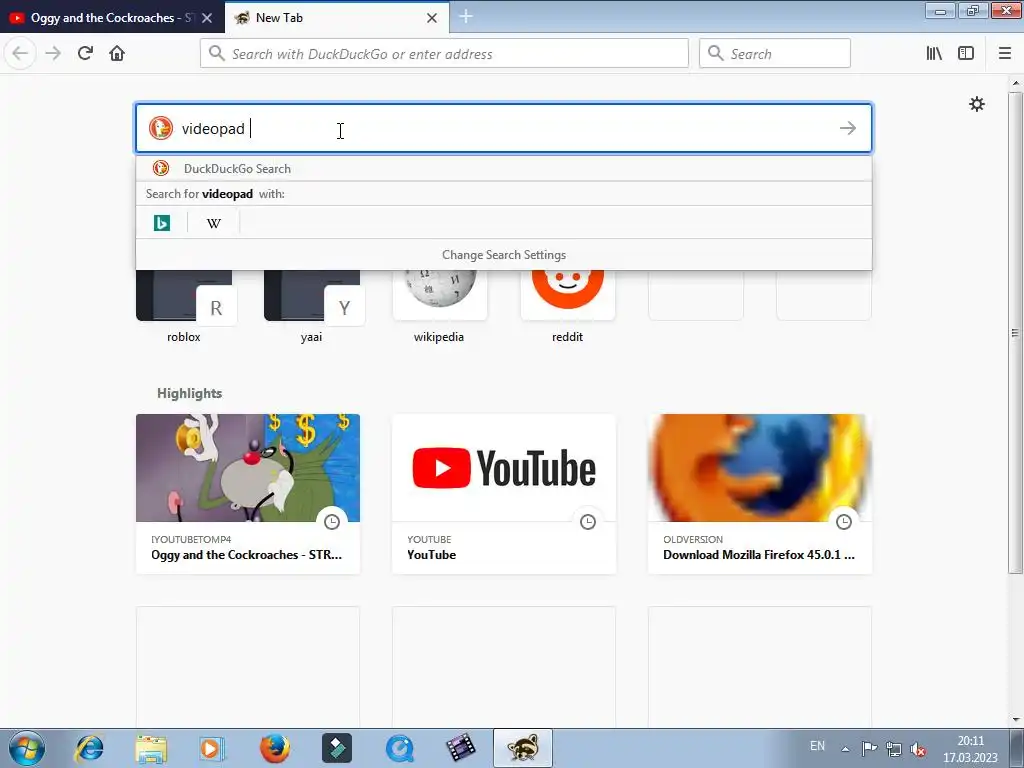Close the New Tab tab
The image size is (1024, 768).
point(432,18)
